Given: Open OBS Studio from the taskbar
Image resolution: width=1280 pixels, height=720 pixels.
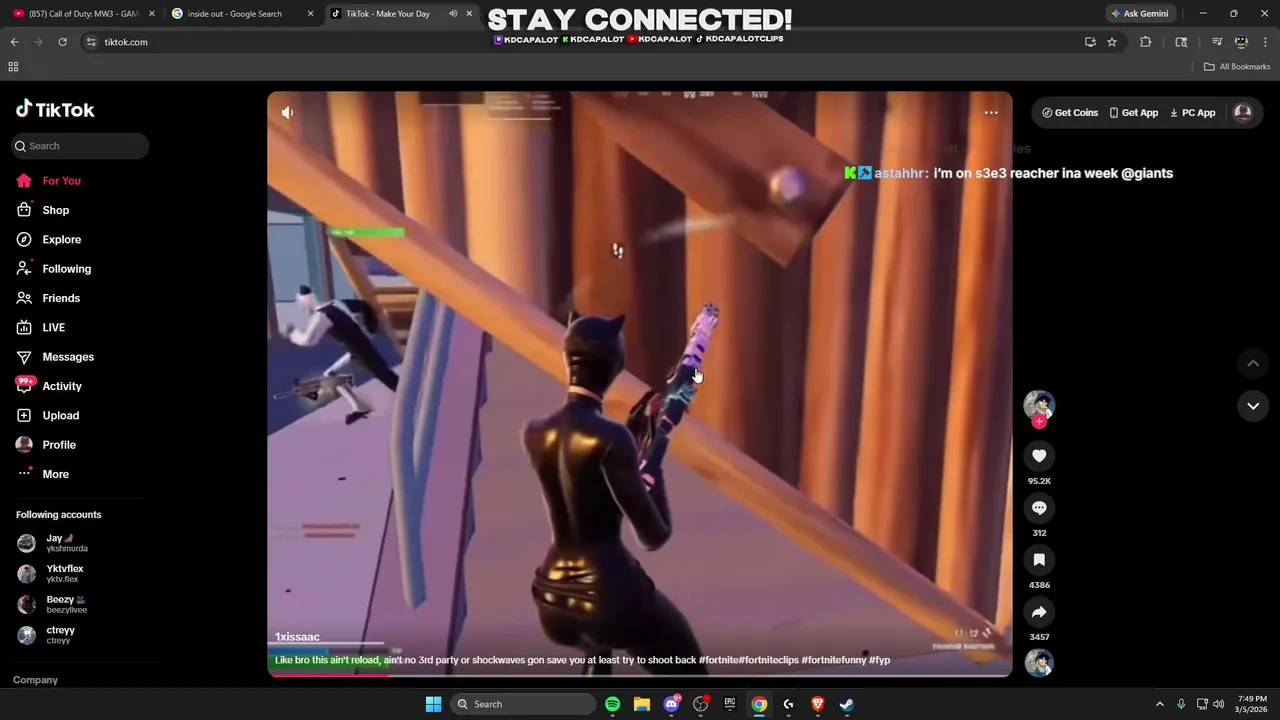Looking at the screenshot, I should pyautogui.click(x=700, y=704).
